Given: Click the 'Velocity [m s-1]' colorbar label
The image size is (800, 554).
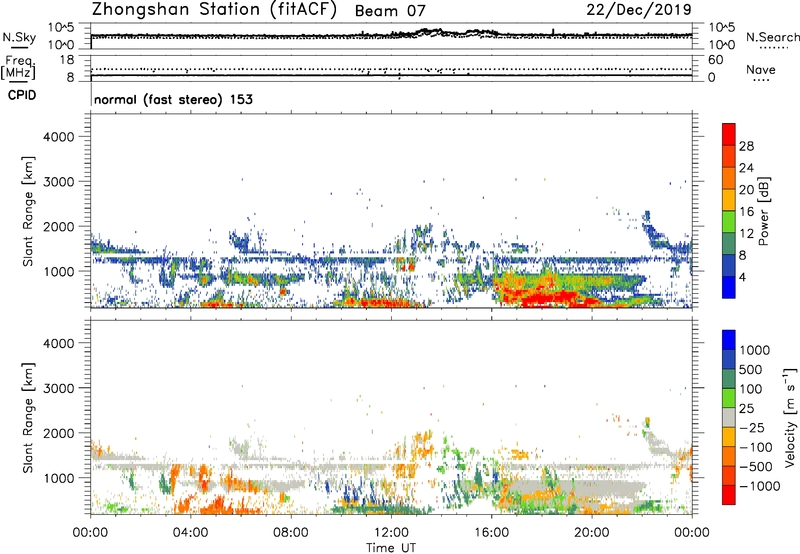Looking at the screenshot, I should pos(791,417).
